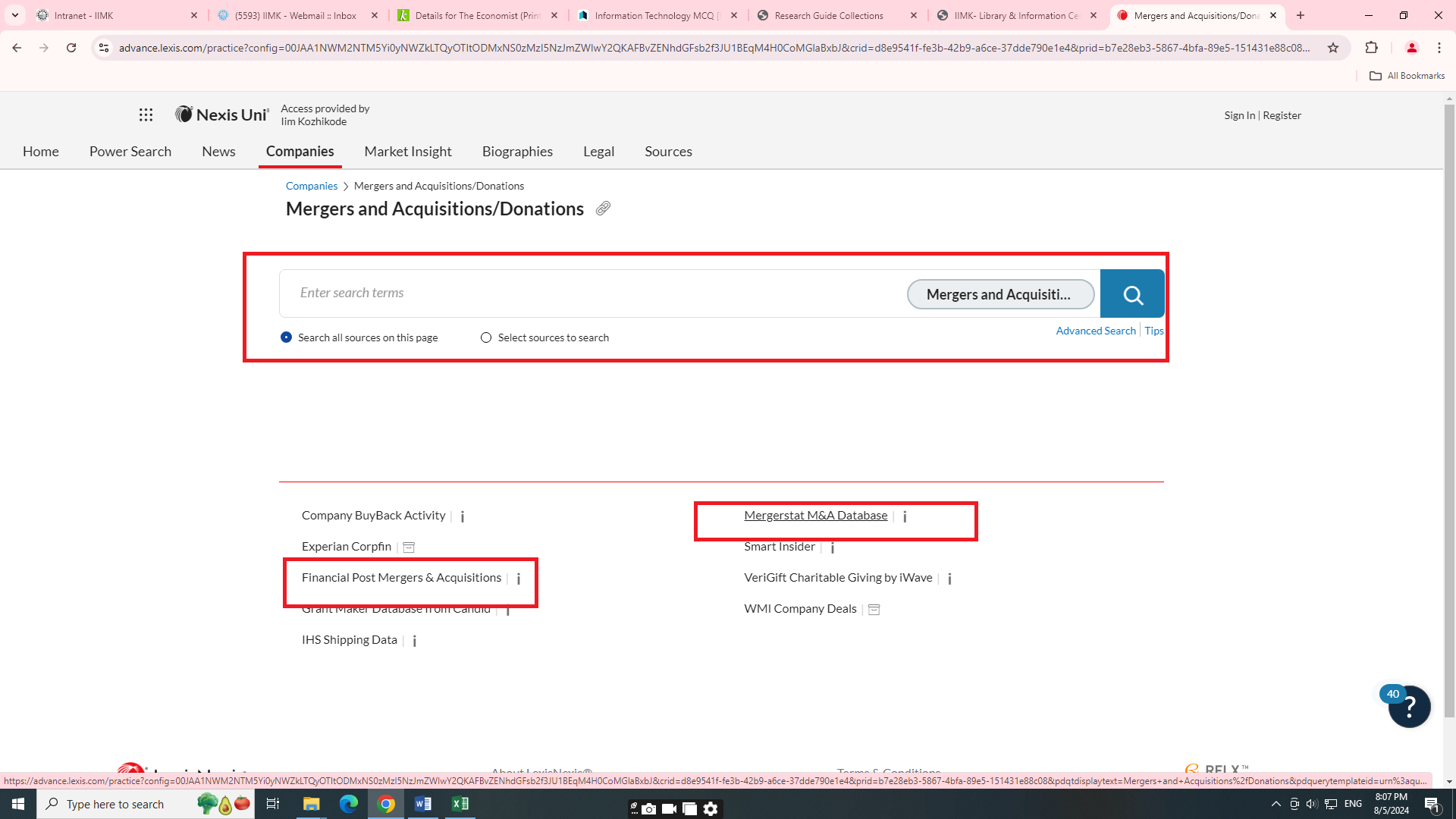Click the 'Enter search terms' field
The height and width of the screenshot is (819, 1456).
[x=591, y=293]
